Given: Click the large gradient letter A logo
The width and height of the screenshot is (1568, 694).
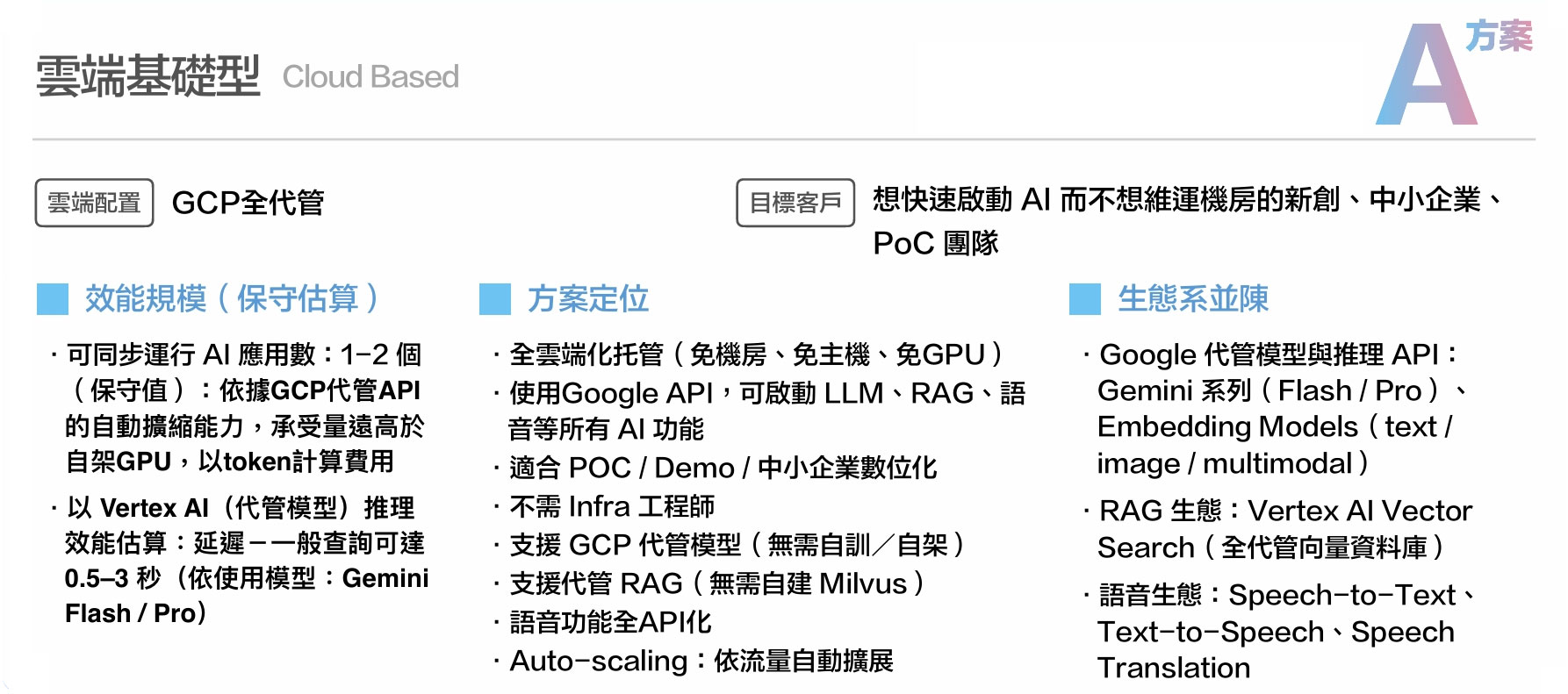Looking at the screenshot, I should point(1426,79).
